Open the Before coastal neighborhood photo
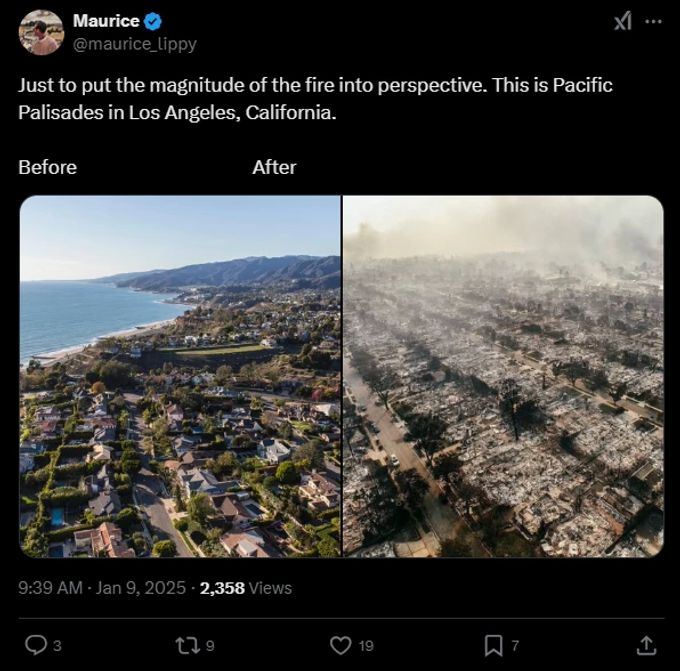Image resolution: width=680 pixels, height=671 pixels. point(180,376)
